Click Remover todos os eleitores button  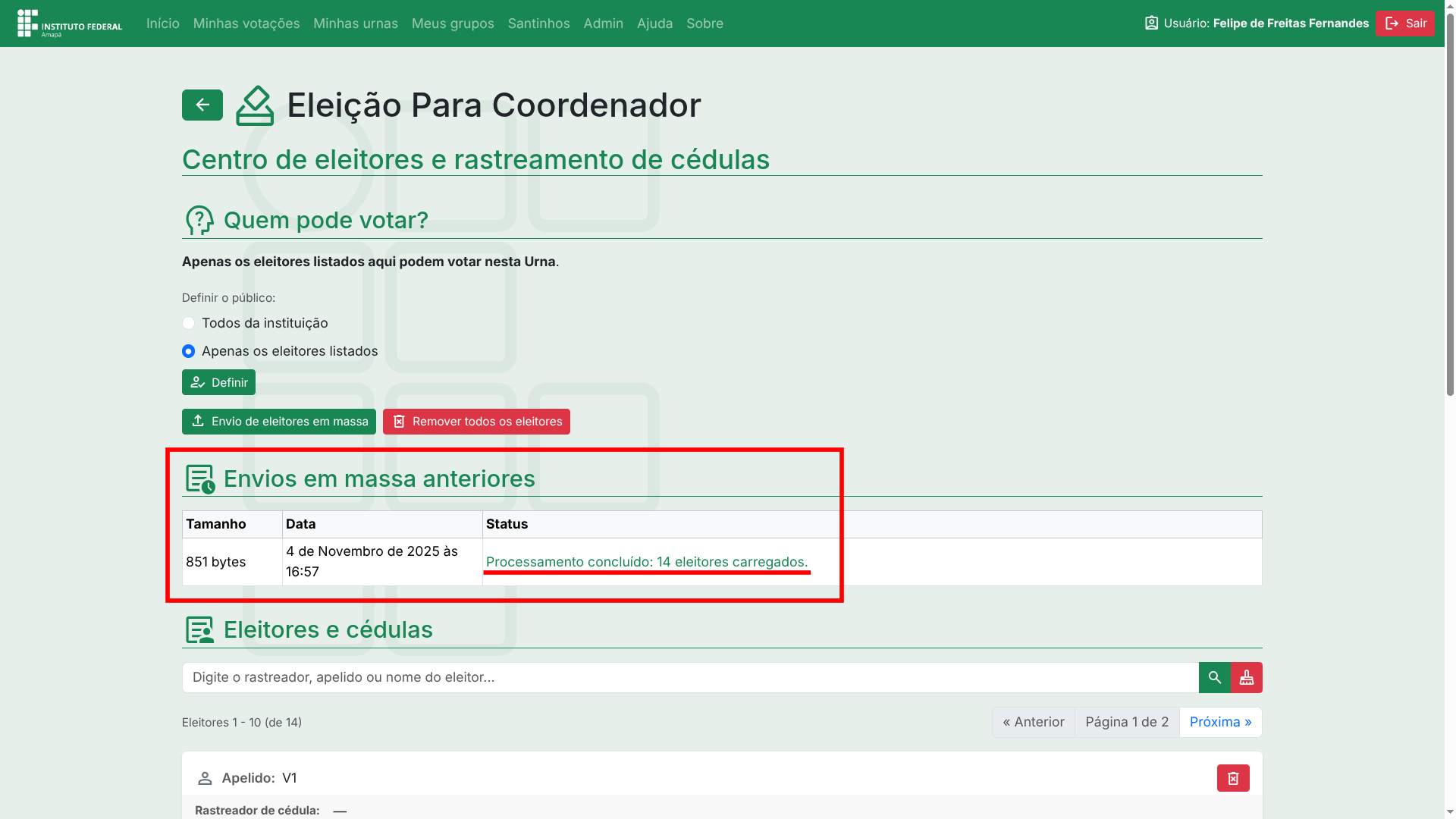475,422
